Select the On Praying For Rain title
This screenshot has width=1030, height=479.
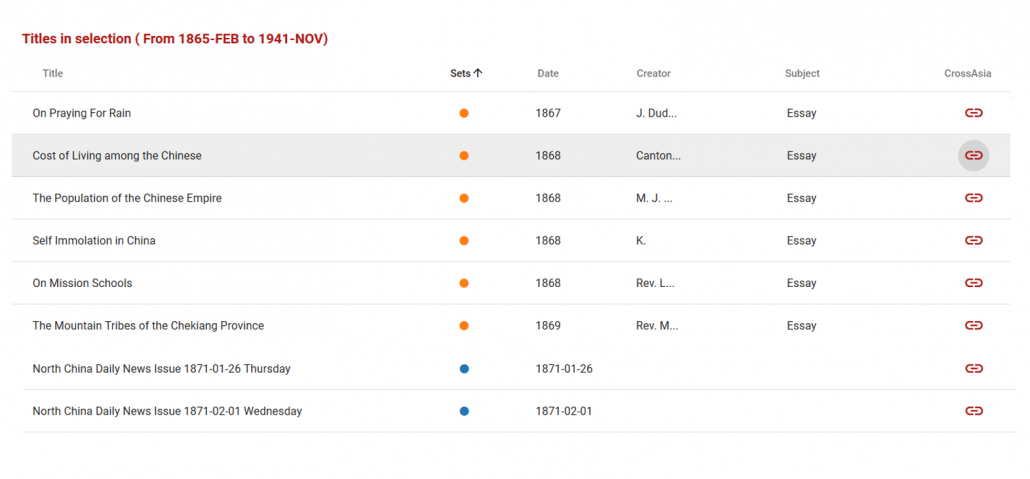(x=82, y=113)
